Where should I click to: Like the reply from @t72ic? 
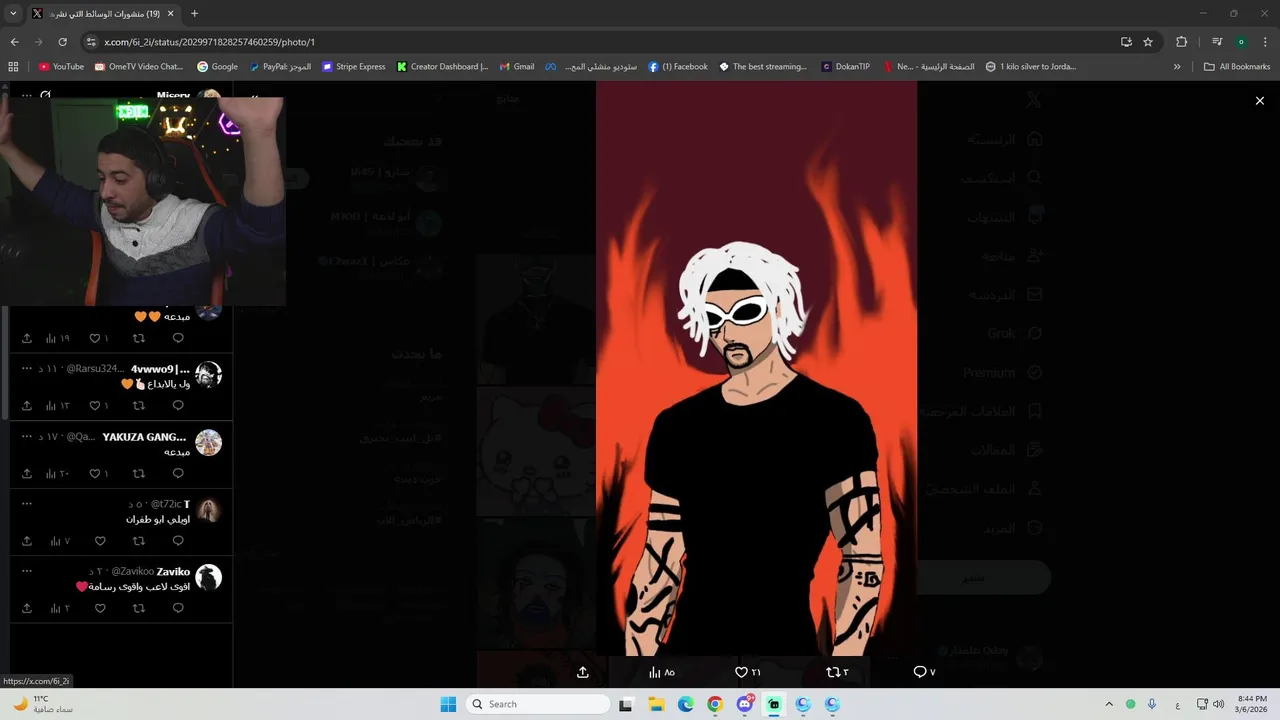(100, 541)
